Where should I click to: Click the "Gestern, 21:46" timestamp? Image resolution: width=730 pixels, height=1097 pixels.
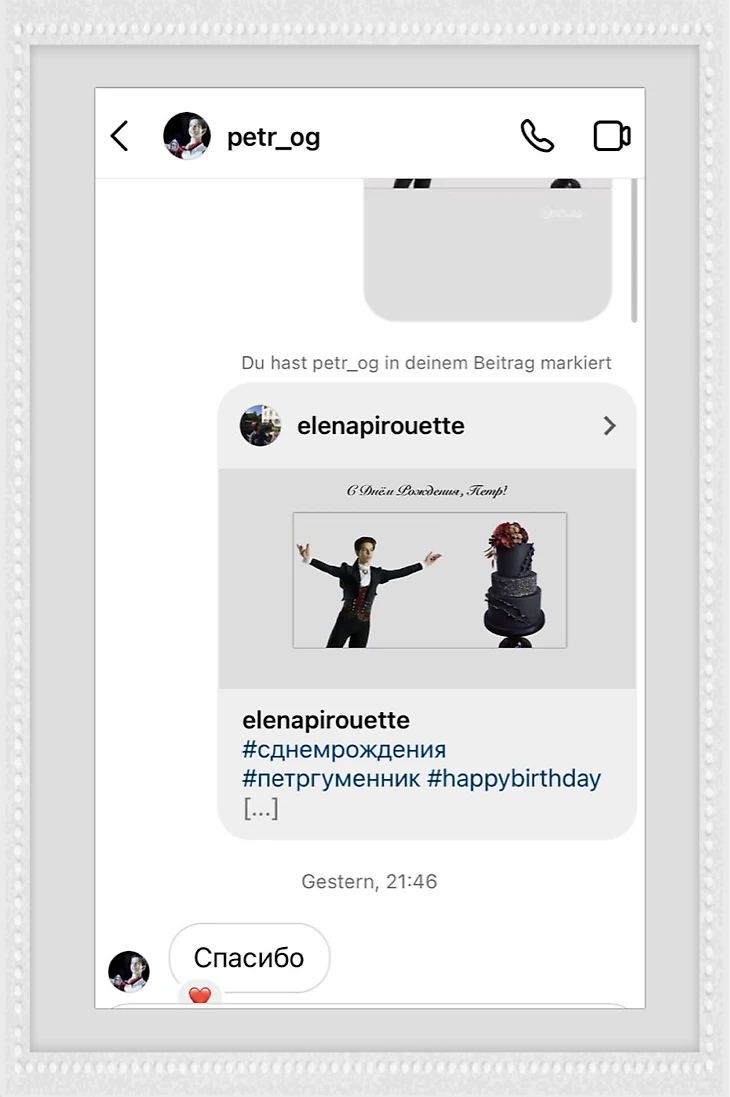point(369,882)
